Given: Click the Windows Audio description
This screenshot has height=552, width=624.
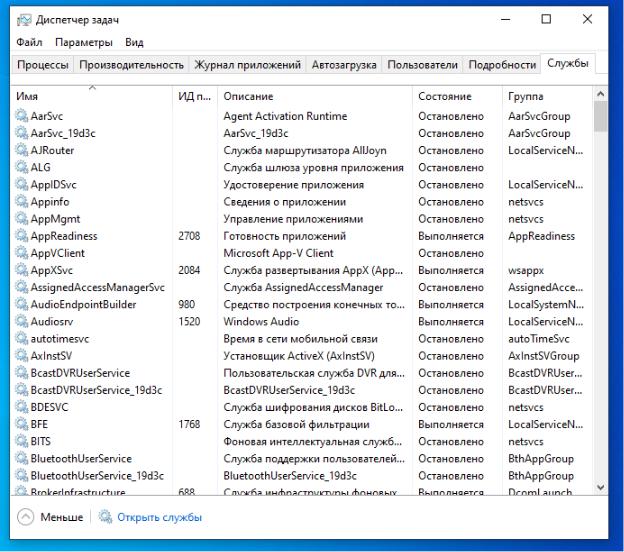Looking at the screenshot, I should [x=261, y=321].
